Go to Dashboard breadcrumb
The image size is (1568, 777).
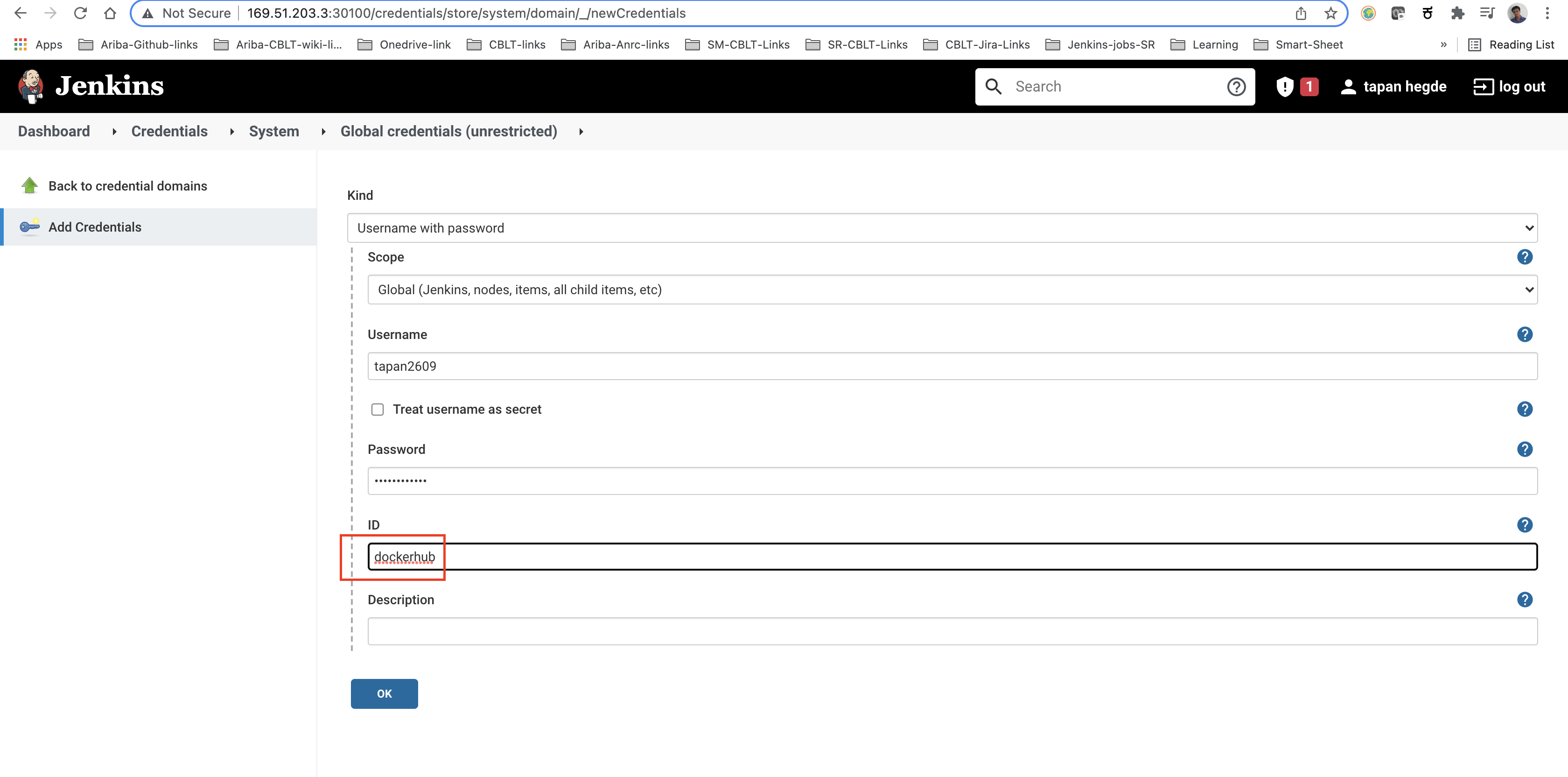54,132
